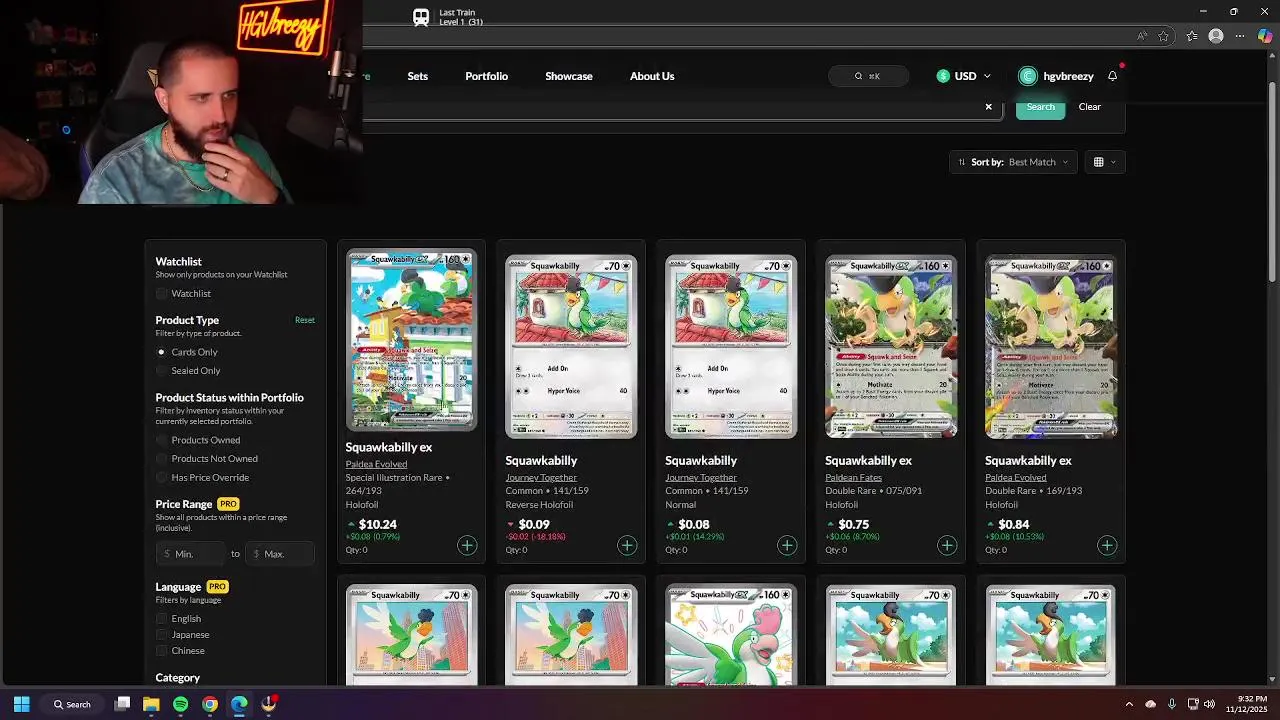Image resolution: width=1280 pixels, height=720 pixels.
Task: Open the Showcase navigation item
Action: click(x=569, y=76)
